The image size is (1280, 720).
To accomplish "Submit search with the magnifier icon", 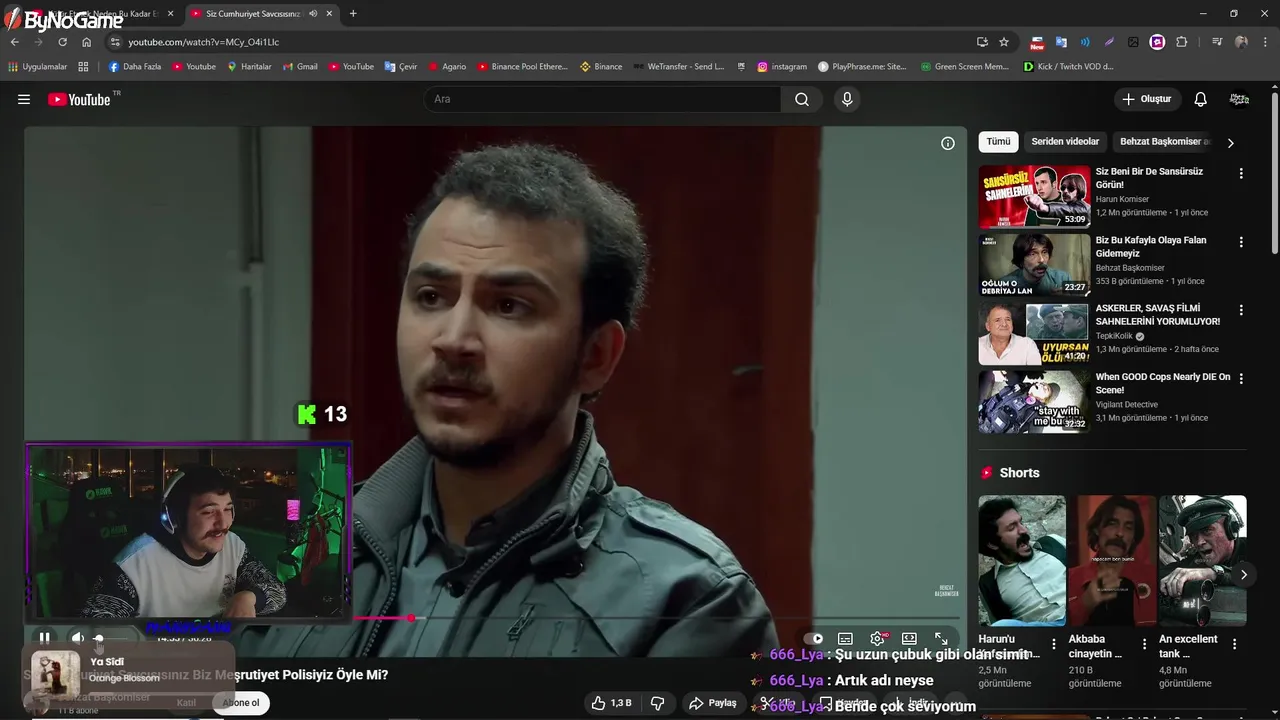I will [x=802, y=99].
